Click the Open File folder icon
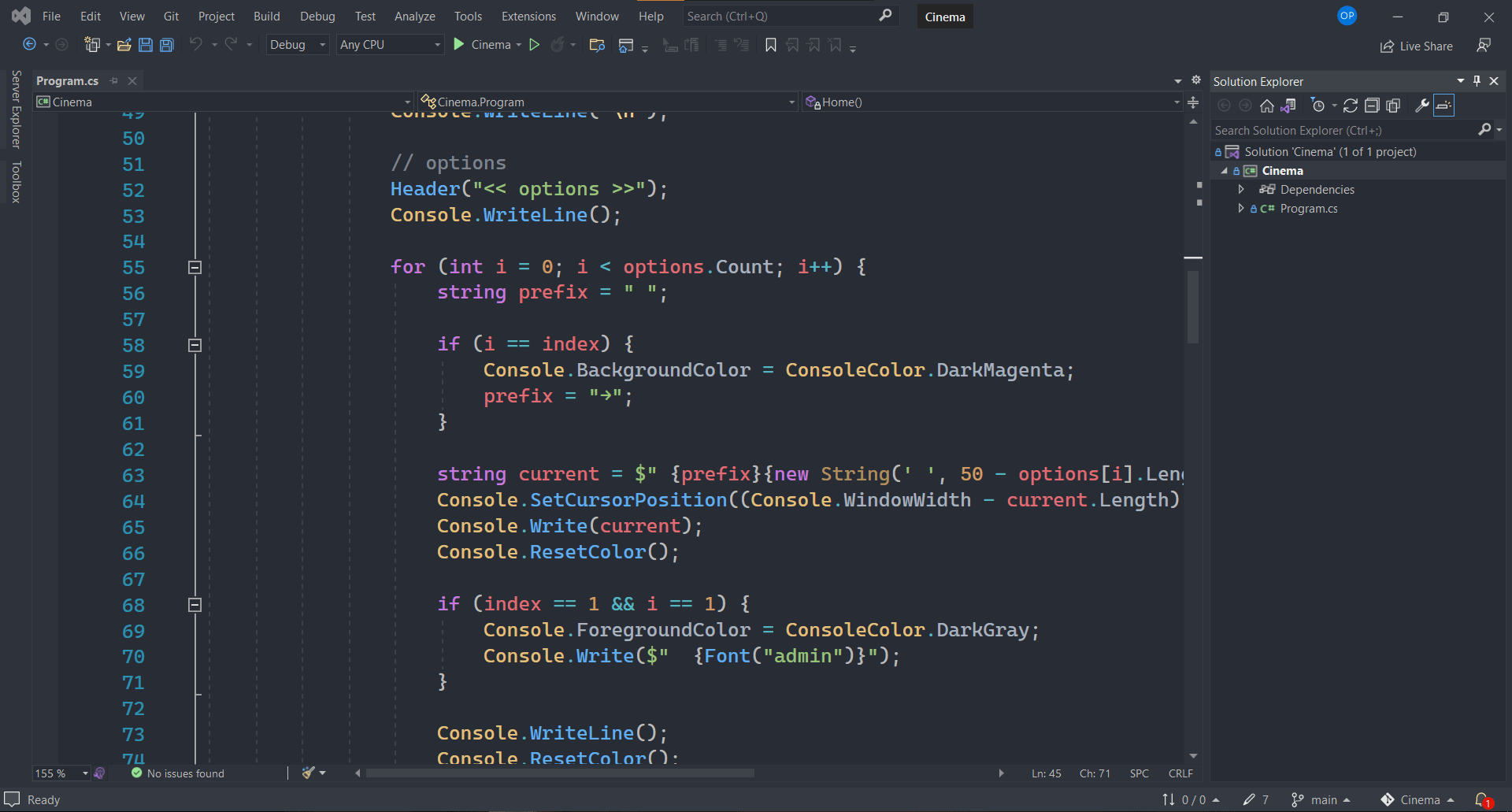Image resolution: width=1512 pixels, height=812 pixels. [124, 45]
